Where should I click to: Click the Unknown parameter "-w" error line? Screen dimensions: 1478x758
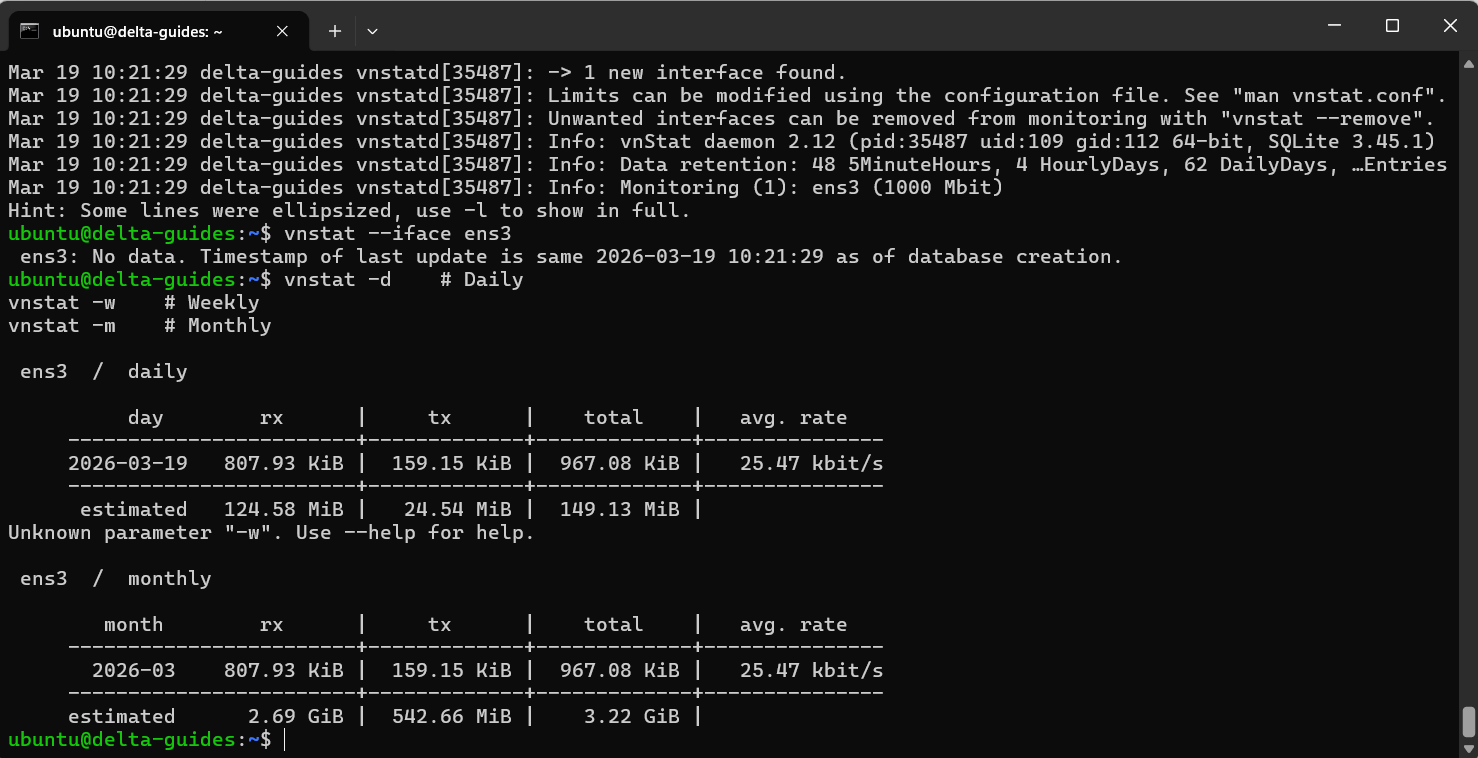(271, 533)
